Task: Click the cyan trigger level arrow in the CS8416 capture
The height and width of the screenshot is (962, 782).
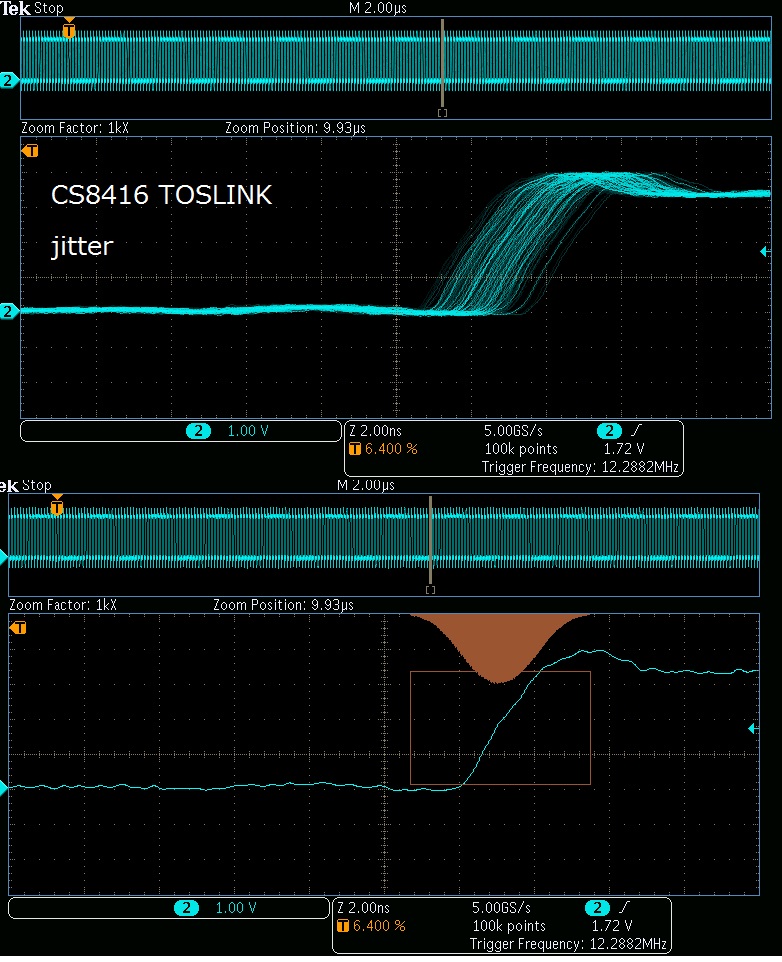Action: [765, 251]
